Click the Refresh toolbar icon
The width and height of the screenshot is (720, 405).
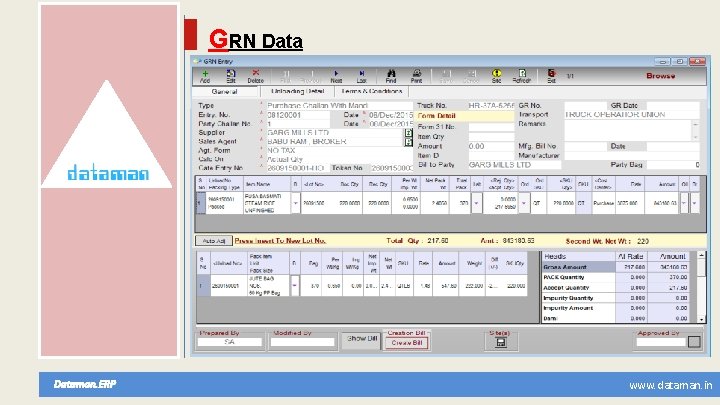click(x=522, y=76)
